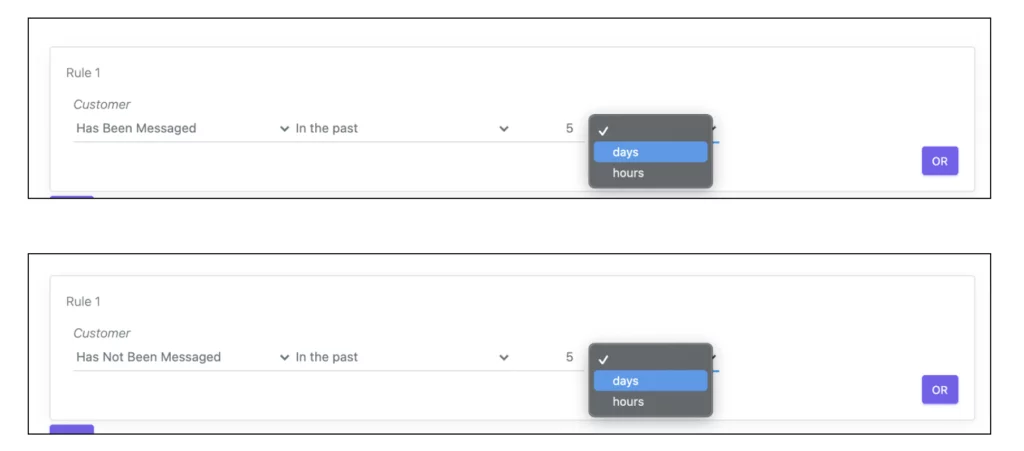
Task: Choose "days" in the Has Been Messaged unit menu
Action: [x=650, y=152]
